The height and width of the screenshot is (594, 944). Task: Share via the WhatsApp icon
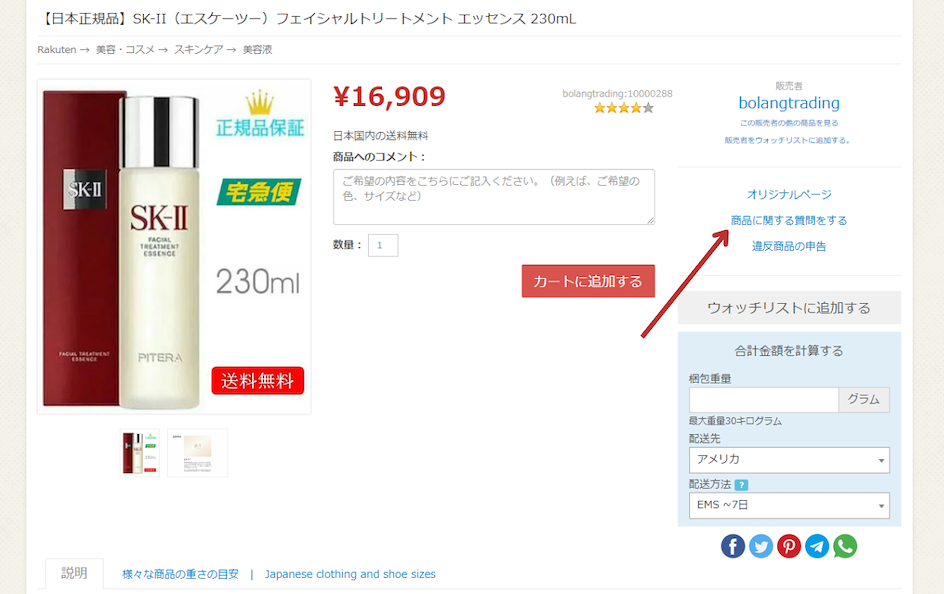point(845,546)
